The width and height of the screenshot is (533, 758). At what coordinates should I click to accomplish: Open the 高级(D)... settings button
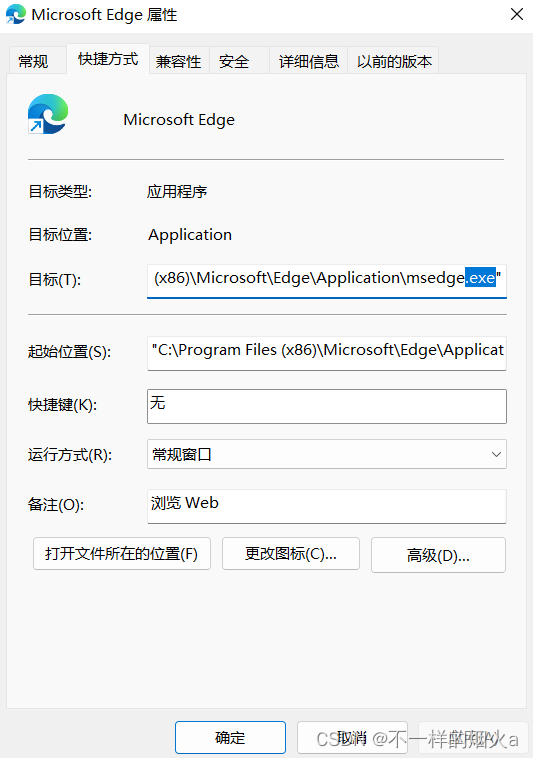click(438, 555)
